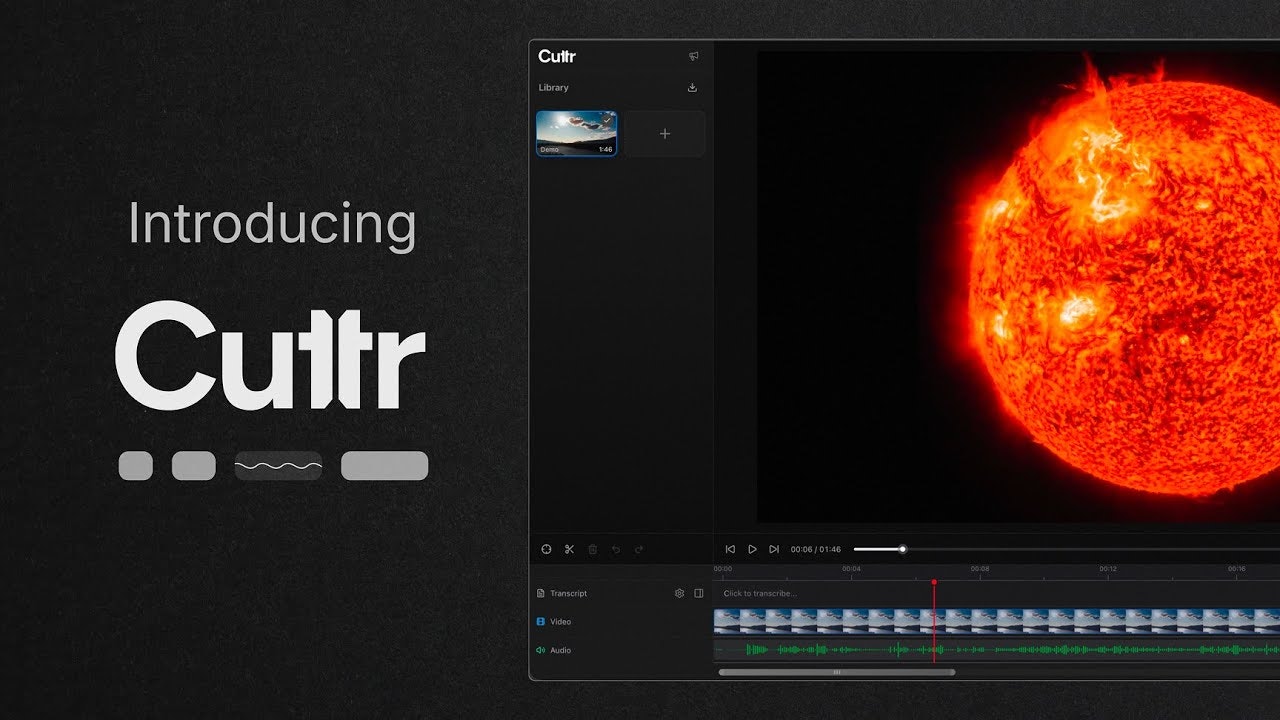Mute the Audio track speaker icon
The width and height of the screenshot is (1280, 720).
541,650
